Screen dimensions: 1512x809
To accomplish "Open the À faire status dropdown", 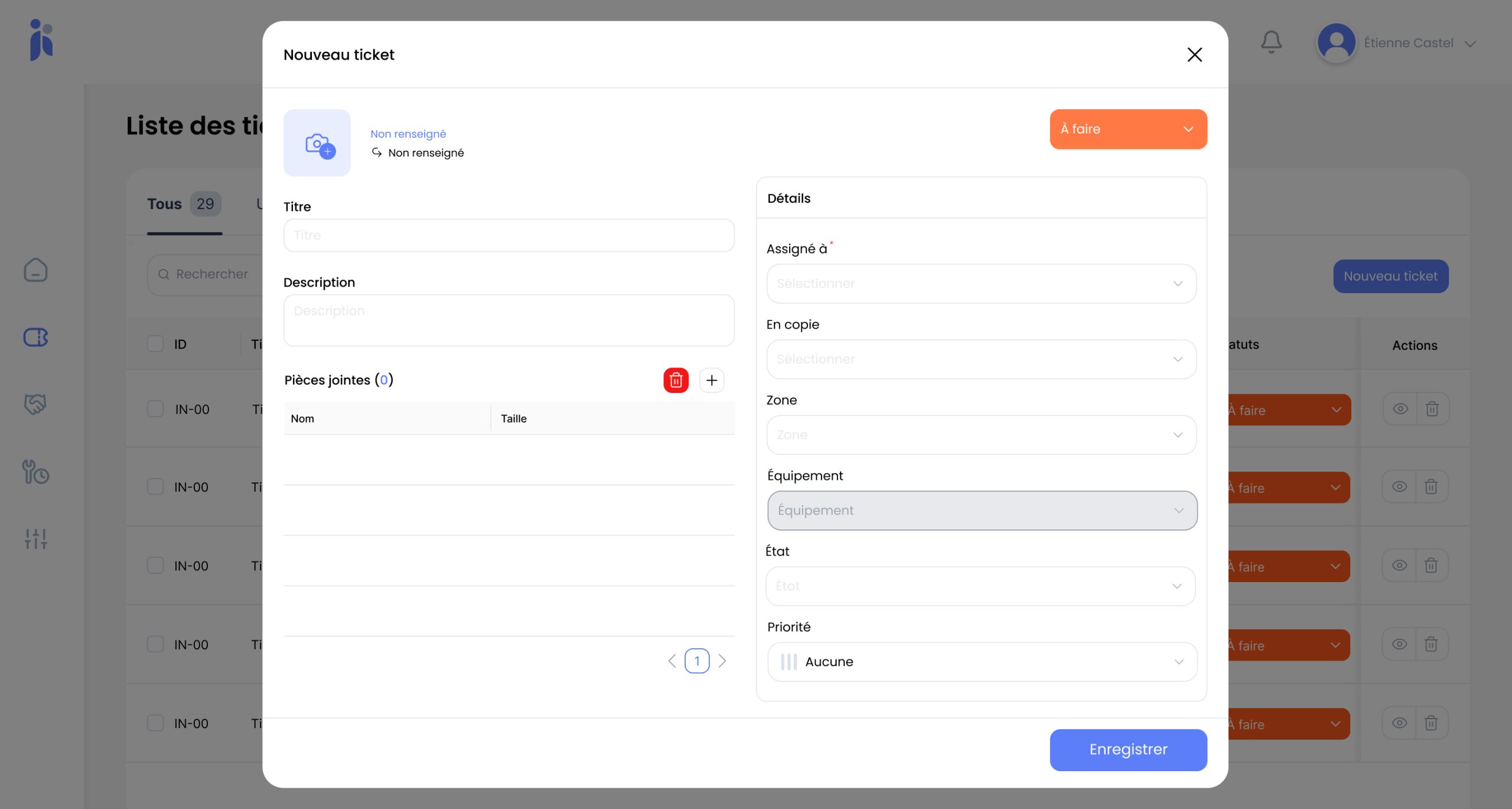I will pos(1128,129).
